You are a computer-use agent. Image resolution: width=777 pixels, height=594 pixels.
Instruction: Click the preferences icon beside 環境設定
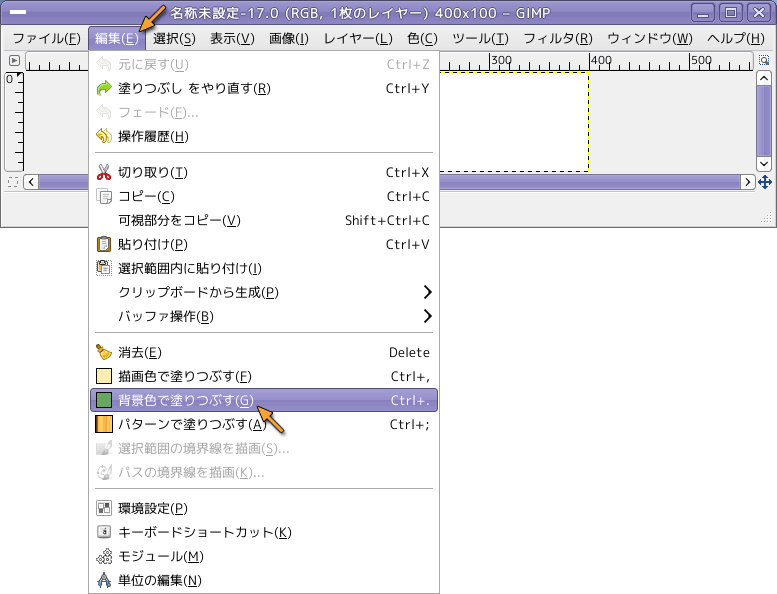point(104,508)
